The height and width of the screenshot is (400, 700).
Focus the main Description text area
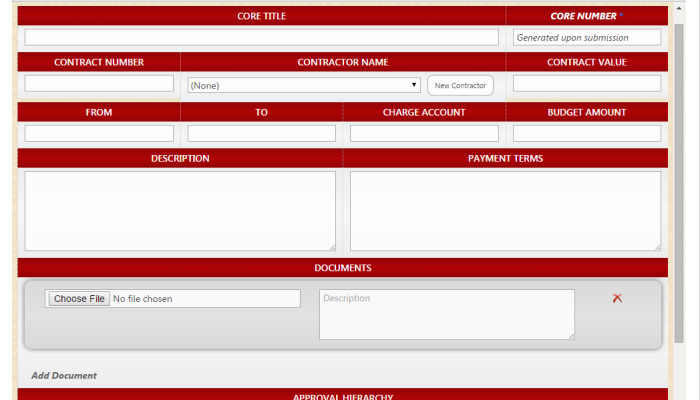(180, 210)
